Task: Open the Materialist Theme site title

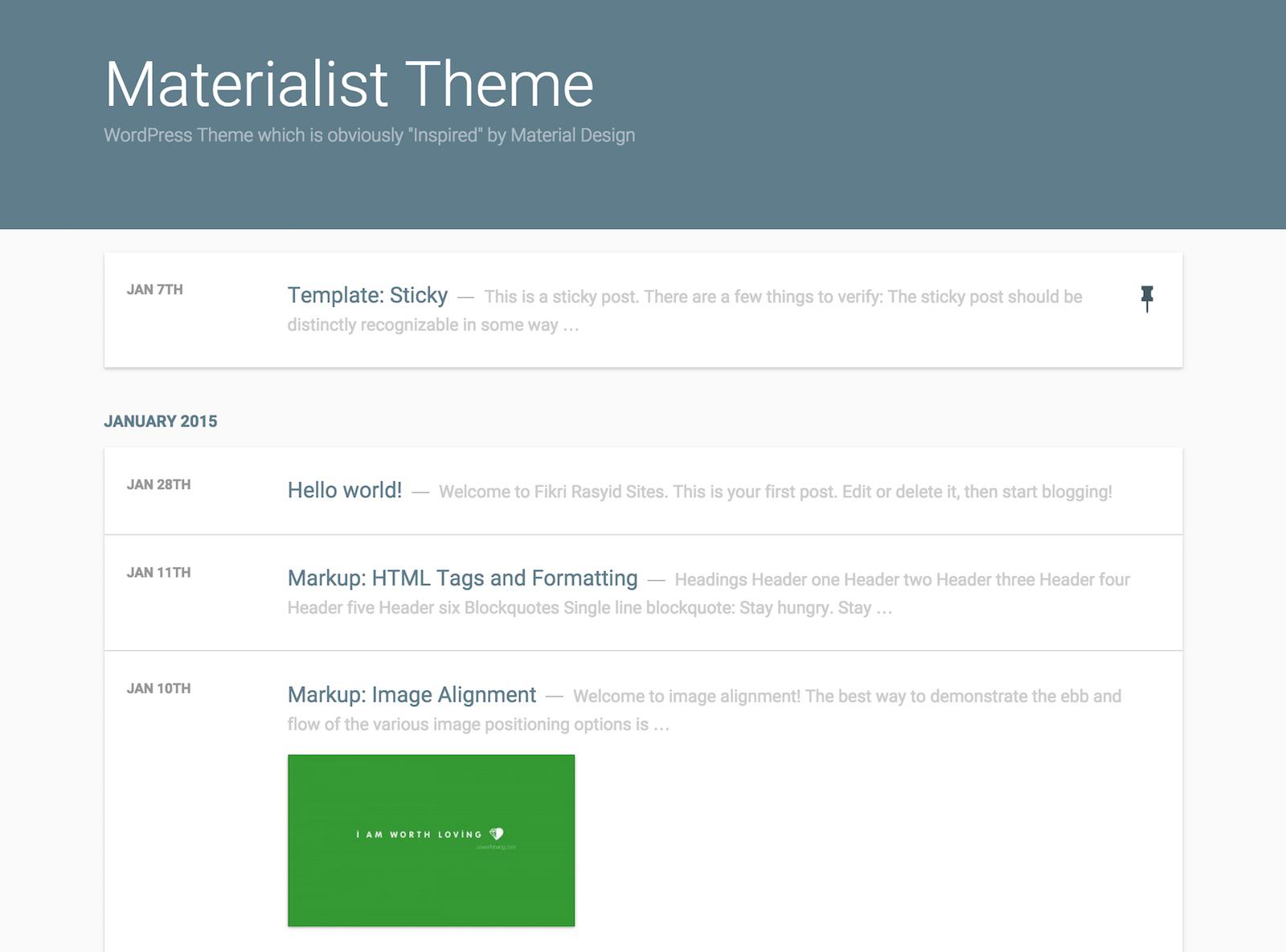Action: [x=349, y=84]
